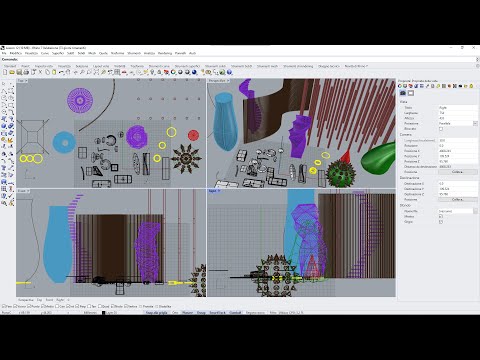Image resolution: width=480 pixels, height=360 pixels.
Task: Toggle the Vicino osnap checkbox
Action: tap(15, 306)
